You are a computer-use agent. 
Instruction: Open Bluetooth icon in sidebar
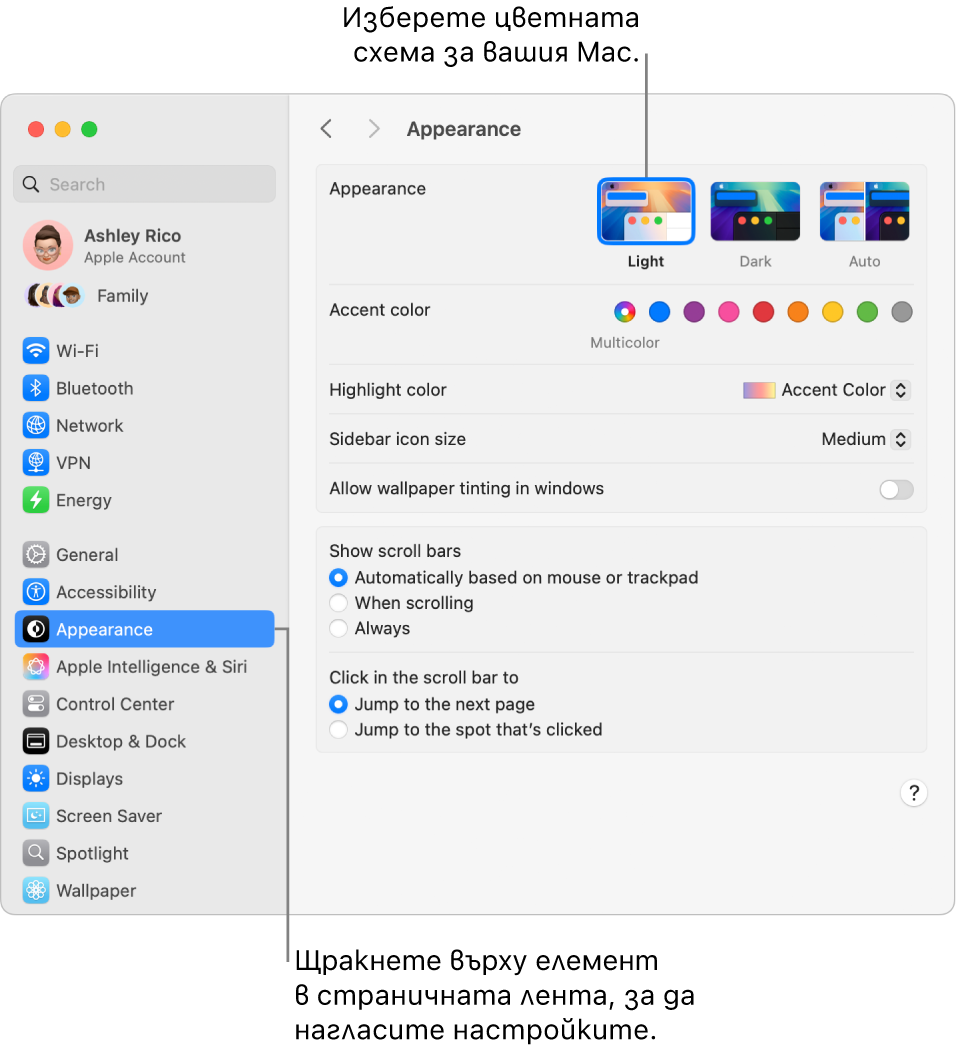[36, 388]
